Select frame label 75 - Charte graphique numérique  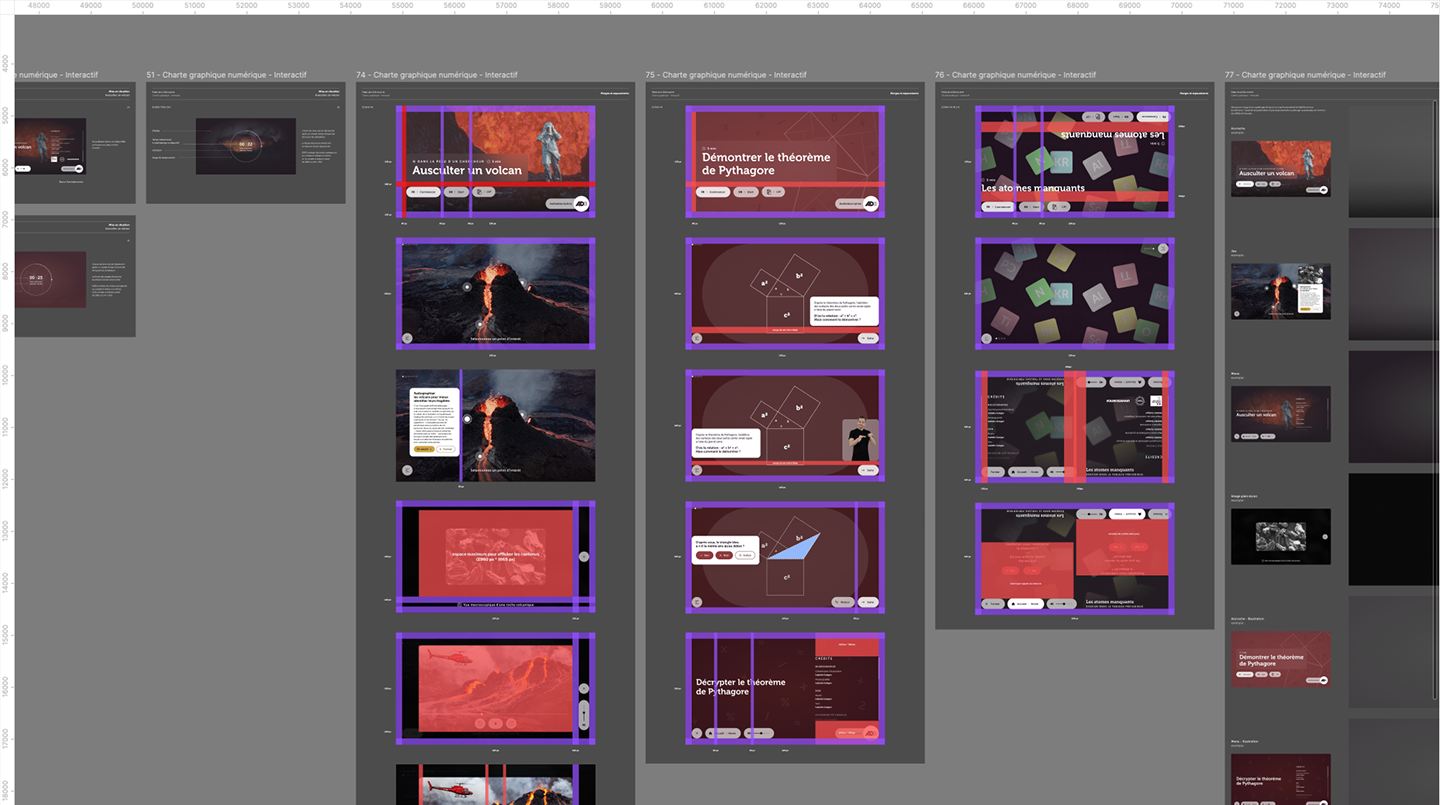point(726,75)
